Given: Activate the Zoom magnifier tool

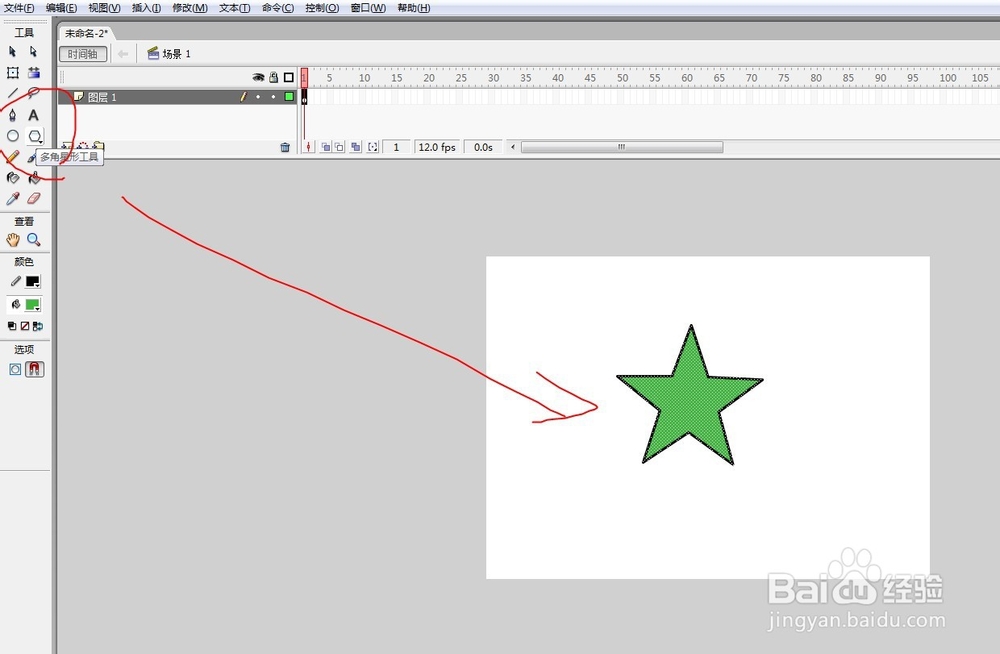Looking at the screenshot, I should coord(34,240).
